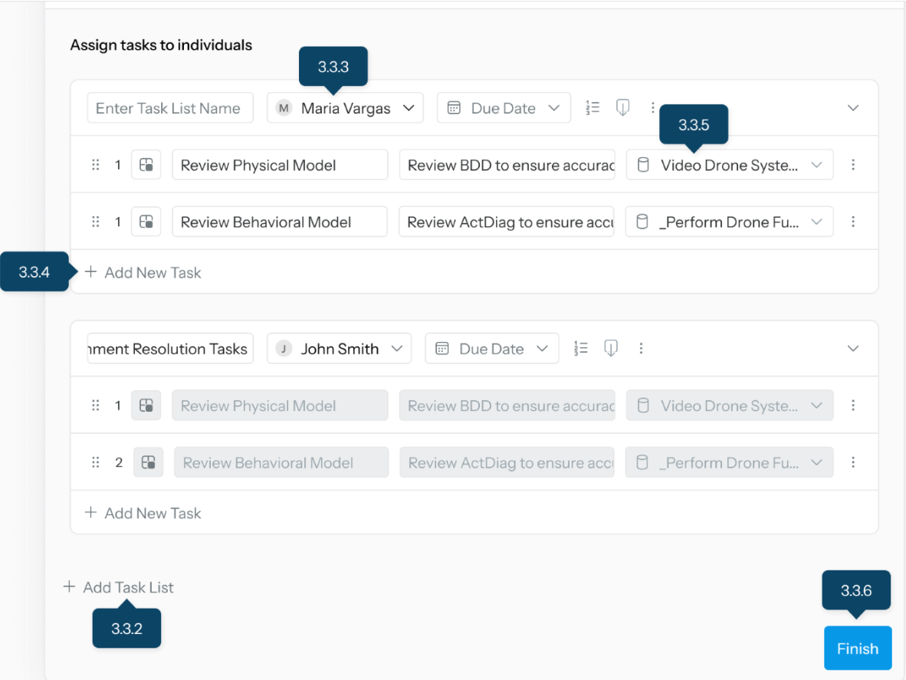
Task: Open the Due Date picker in Maria Vargas list
Action: [503, 108]
